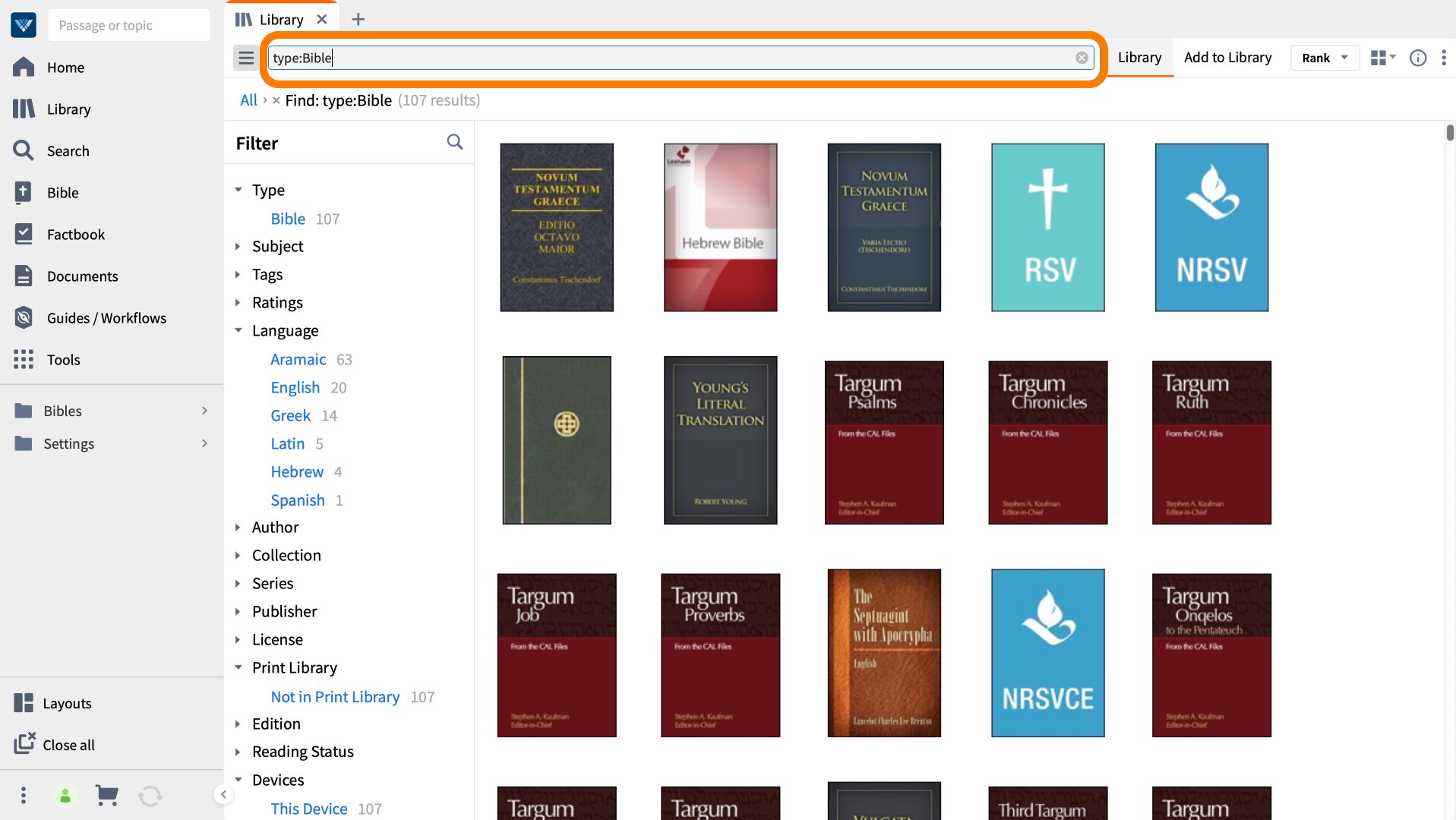Expand the Tags filter group
This screenshot has height=820, width=1456.
coord(238,274)
